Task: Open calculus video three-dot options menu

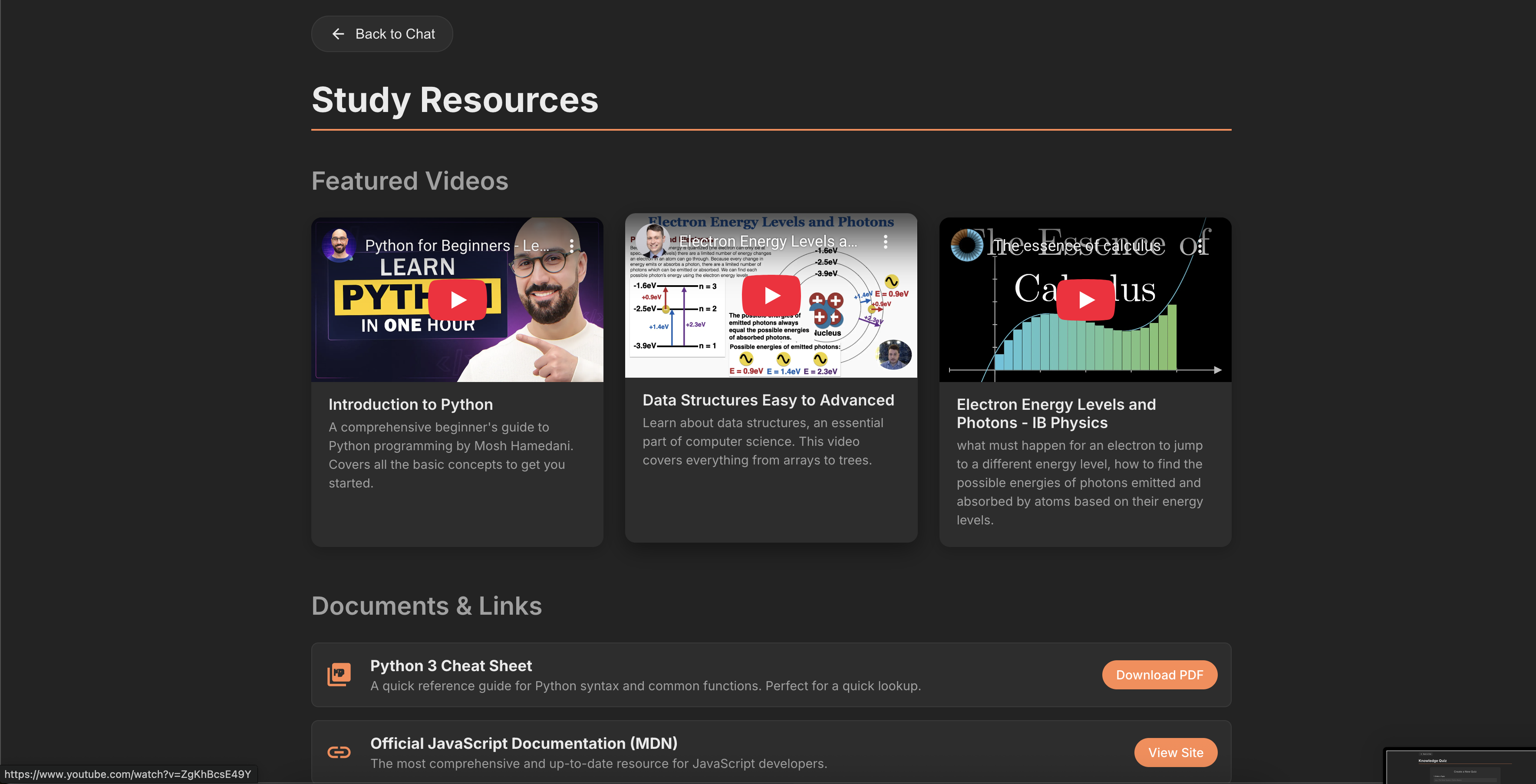Action: coord(1200,246)
